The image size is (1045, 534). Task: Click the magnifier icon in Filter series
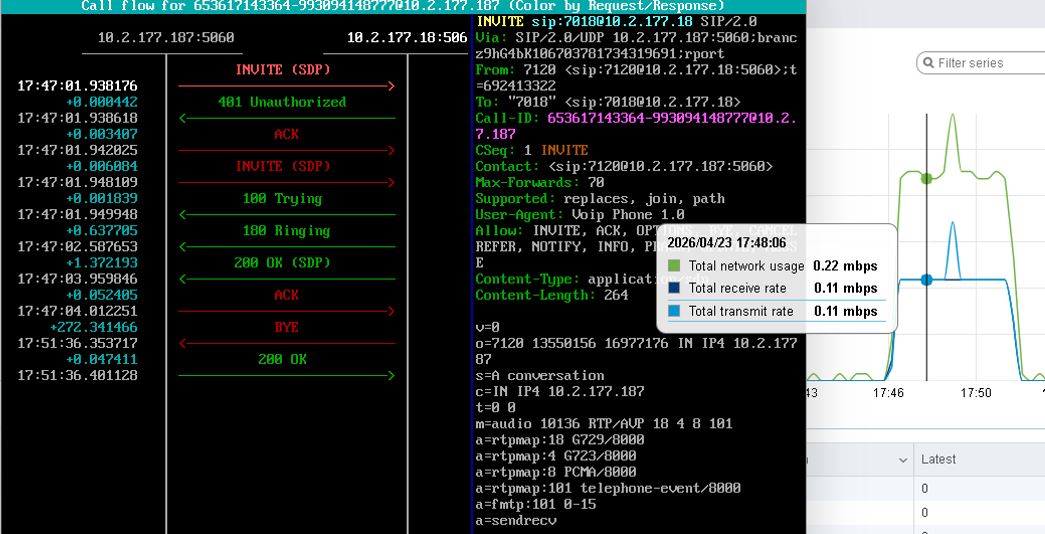[x=928, y=63]
